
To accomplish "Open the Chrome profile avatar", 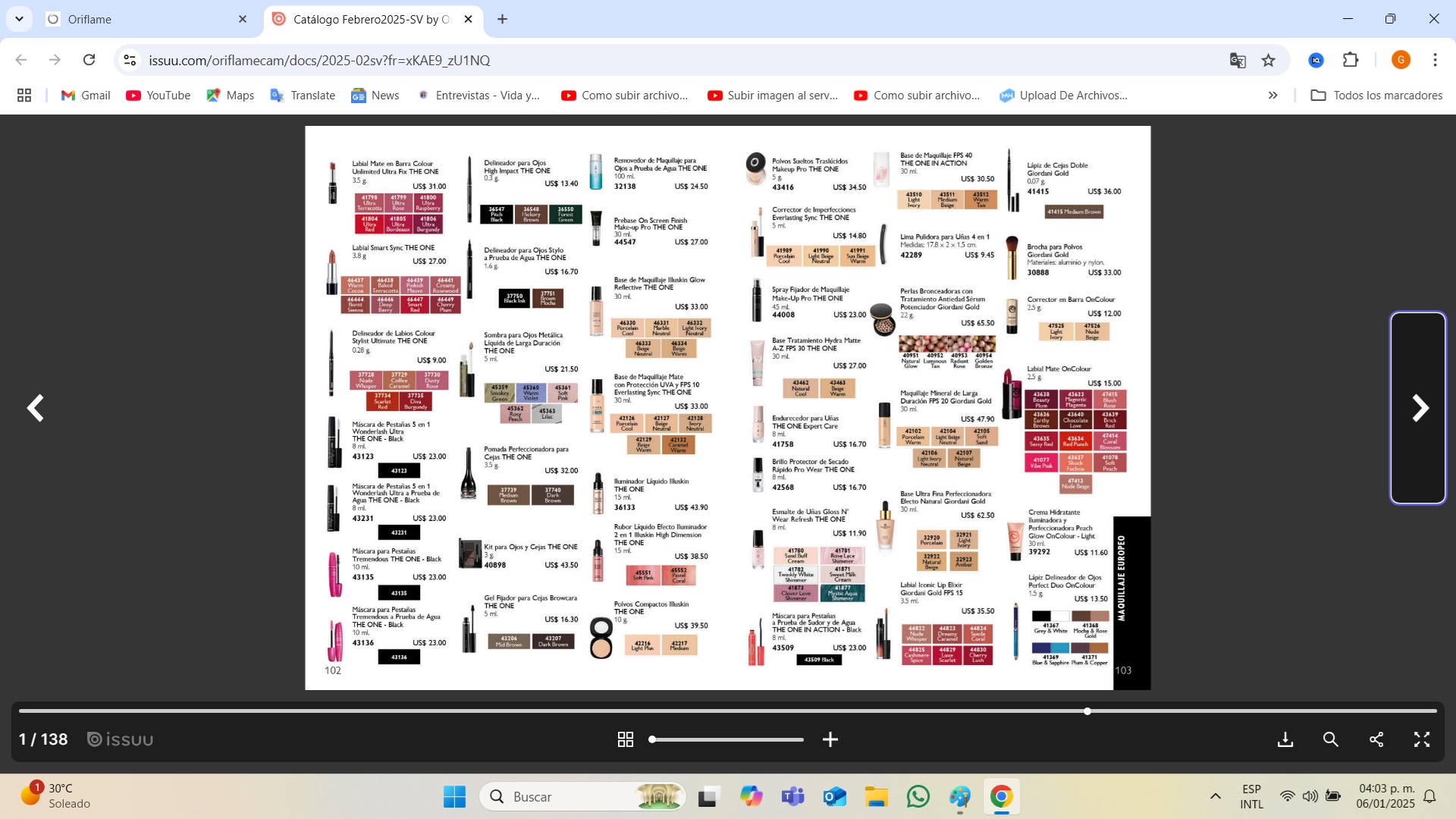I will coord(1401,60).
